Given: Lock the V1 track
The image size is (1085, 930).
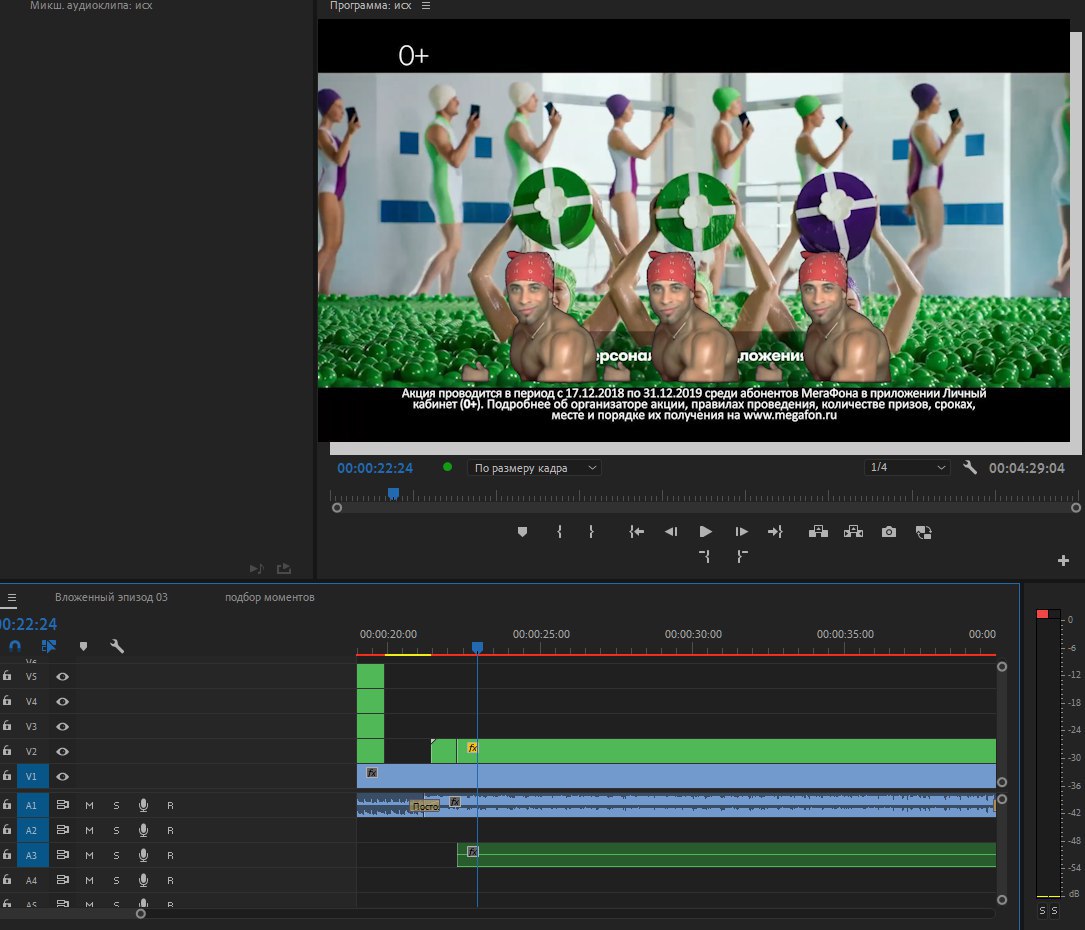Looking at the screenshot, I should pos(7,776).
